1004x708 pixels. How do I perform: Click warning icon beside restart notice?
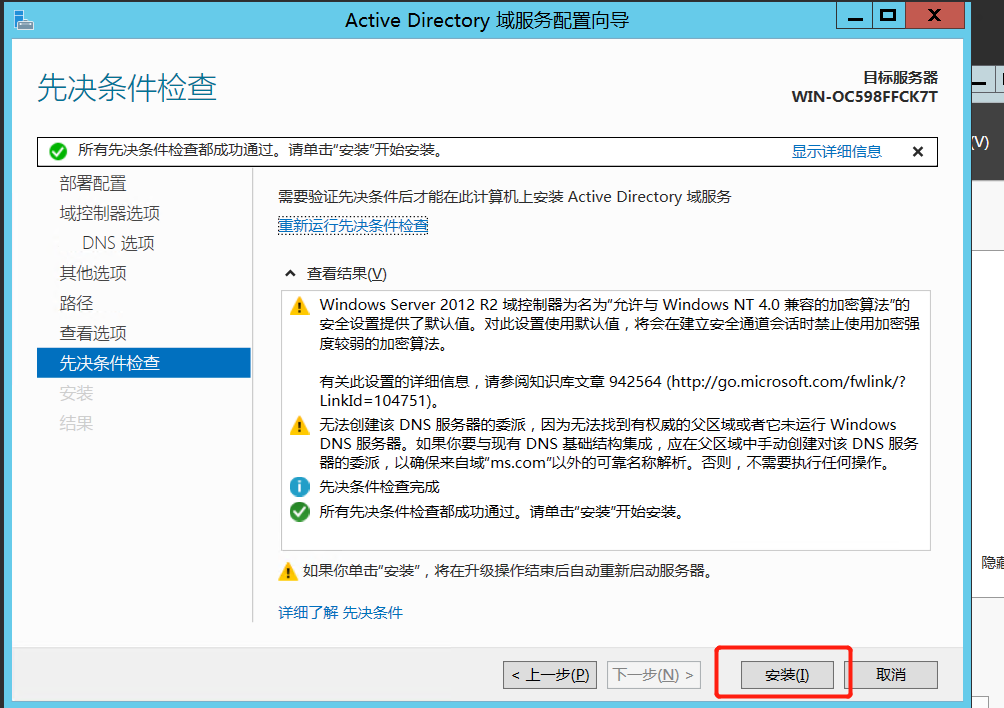(287, 571)
